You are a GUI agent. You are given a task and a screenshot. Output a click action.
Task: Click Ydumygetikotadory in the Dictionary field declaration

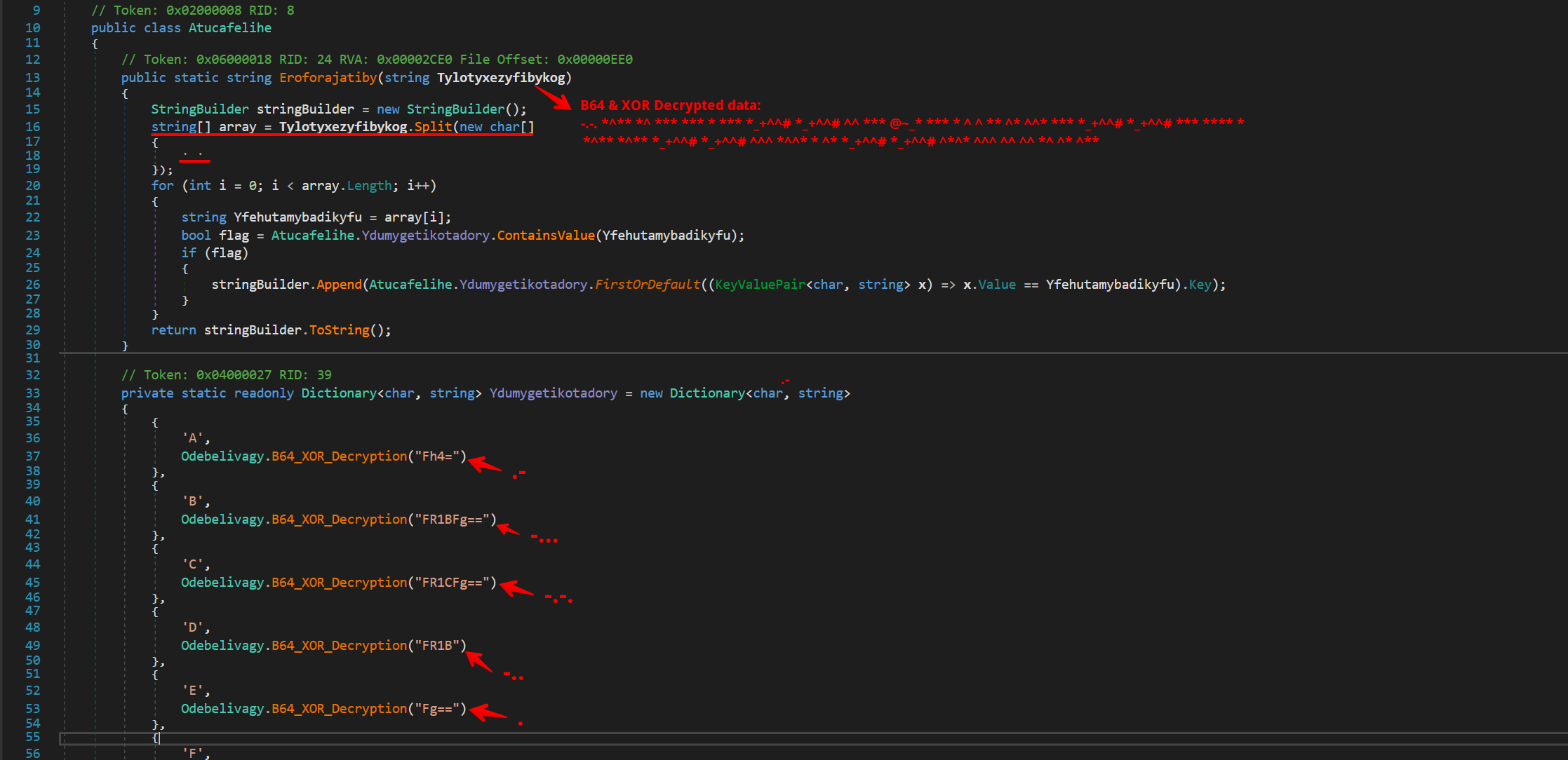point(553,393)
